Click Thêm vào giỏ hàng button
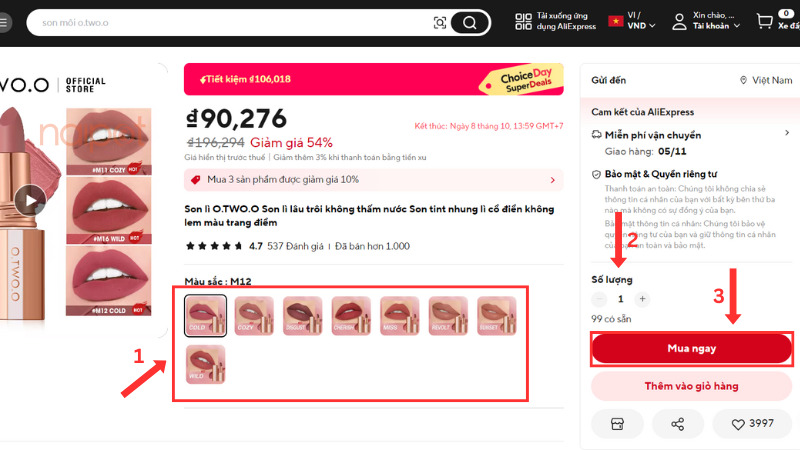This screenshot has height=450, width=800. point(691,386)
